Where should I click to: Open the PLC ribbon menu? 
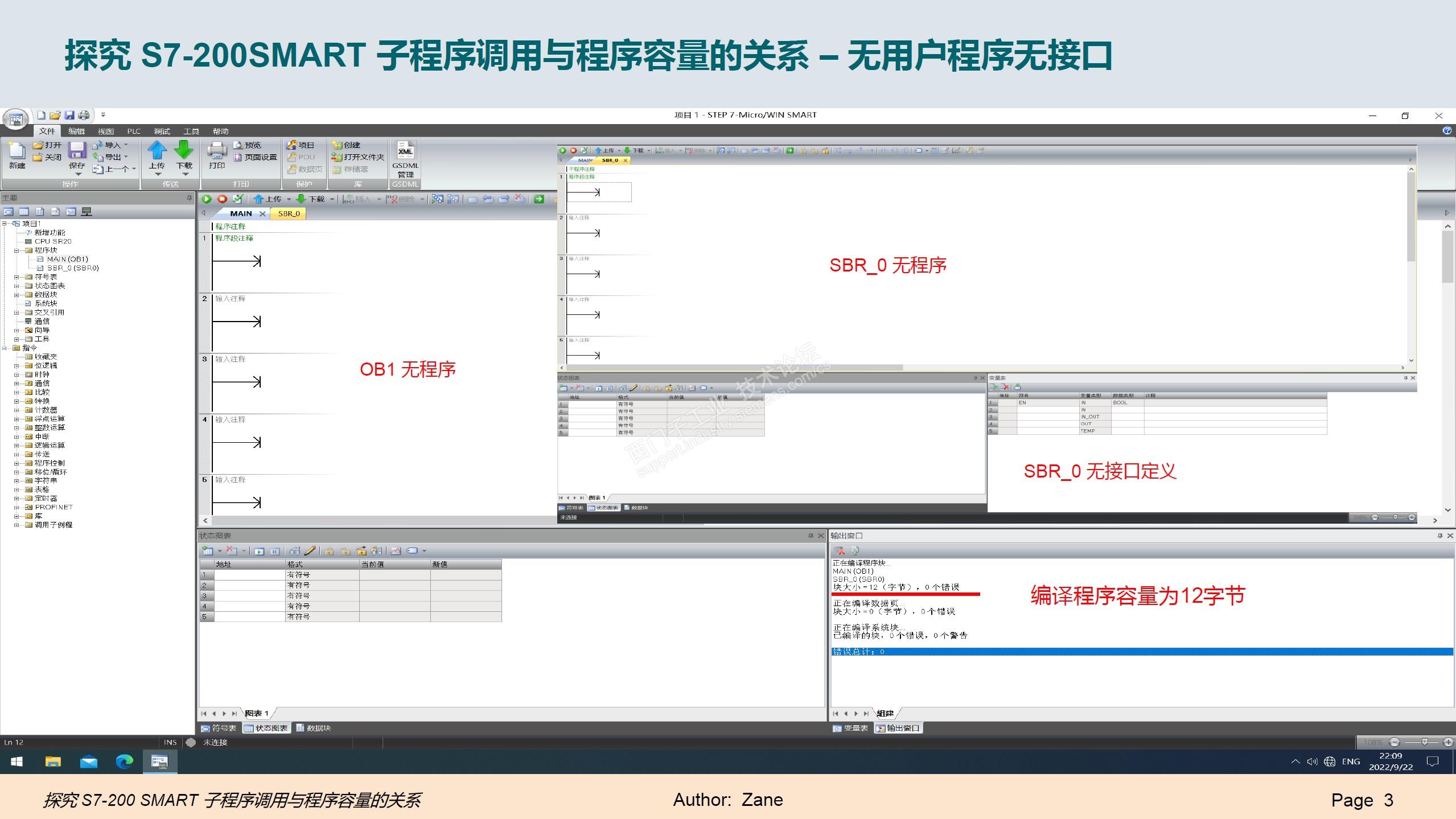[x=134, y=131]
